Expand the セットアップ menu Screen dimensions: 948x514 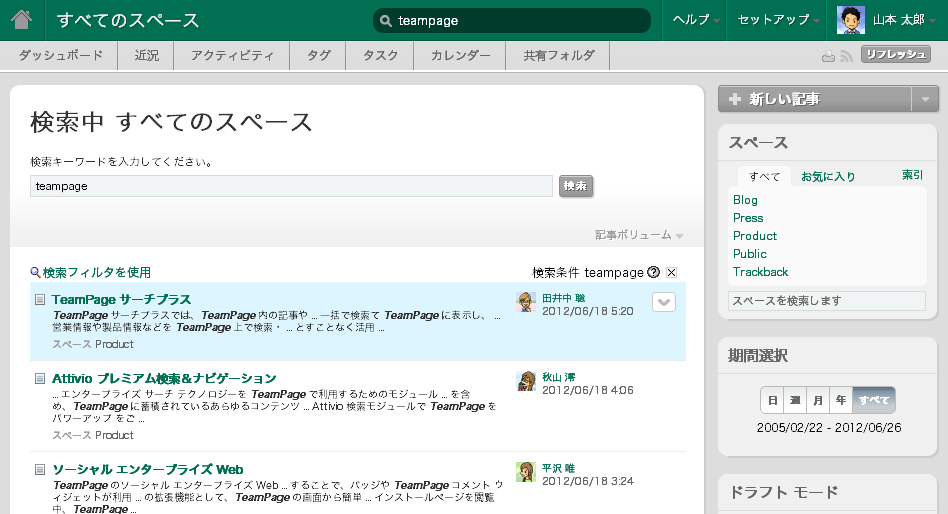pyautogui.click(x=778, y=20)
